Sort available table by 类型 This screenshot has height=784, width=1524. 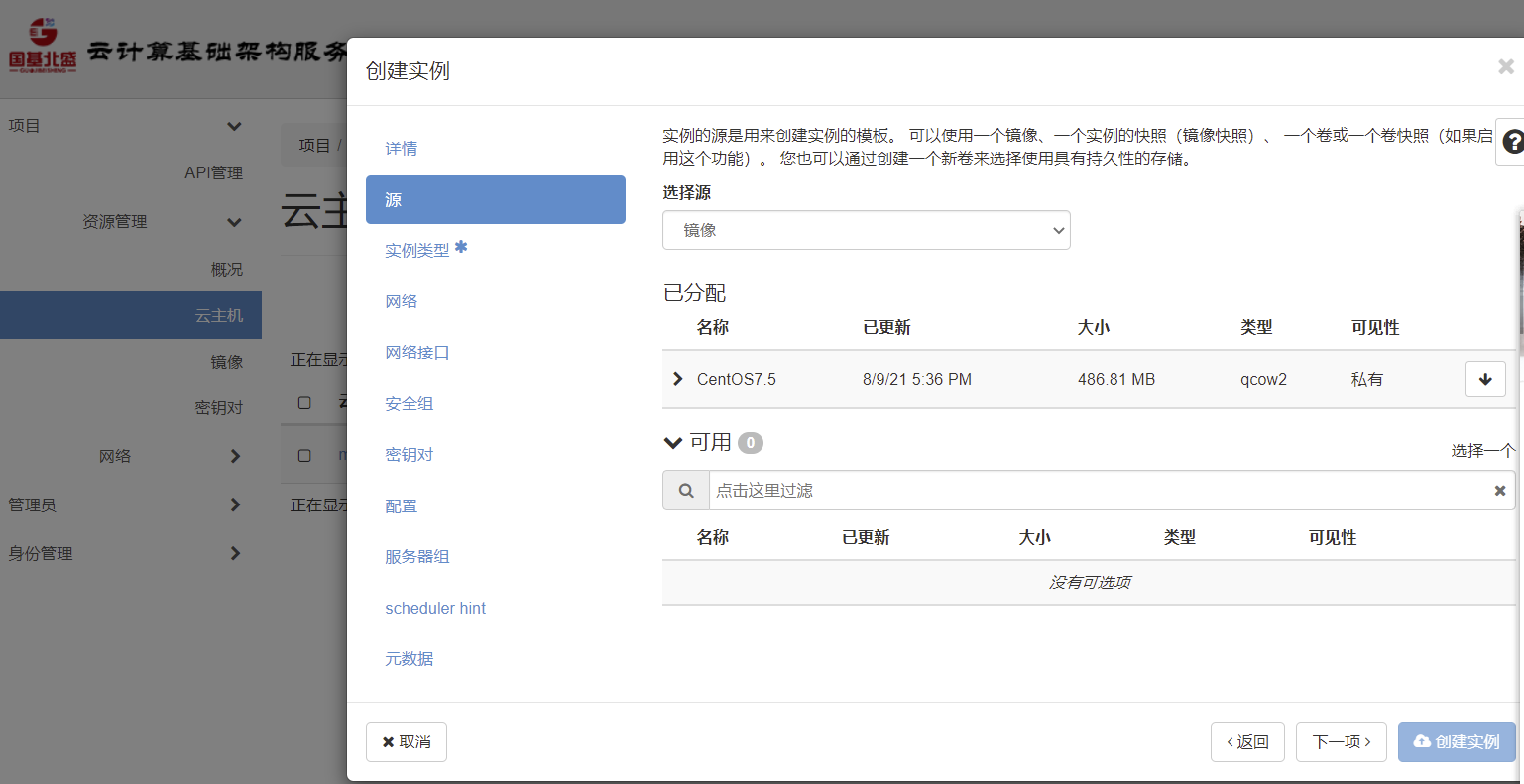[x=1180, y=537]
